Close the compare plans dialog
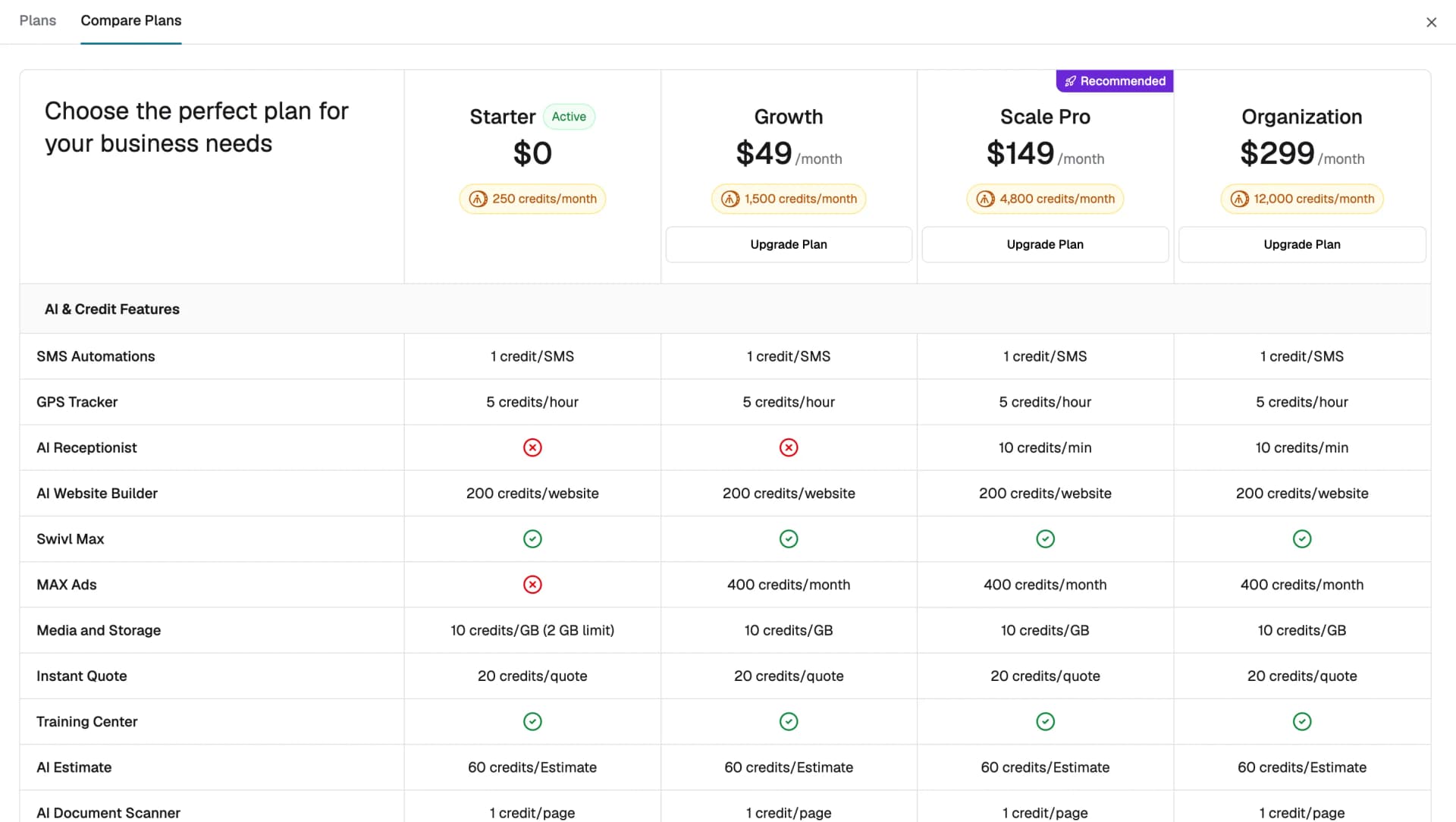 click(x=1431, y=22)
